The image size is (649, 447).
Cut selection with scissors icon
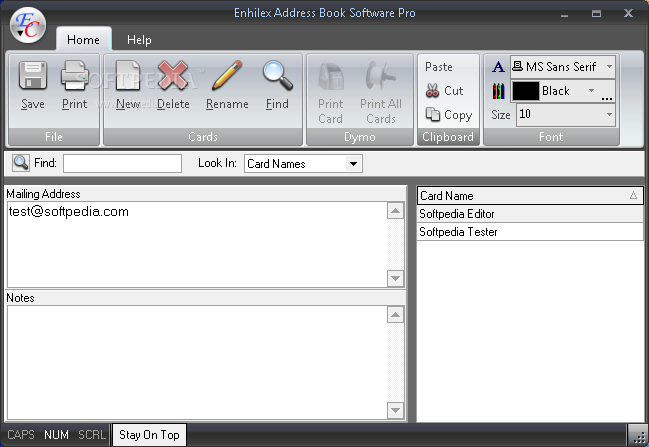coord(445,91)
